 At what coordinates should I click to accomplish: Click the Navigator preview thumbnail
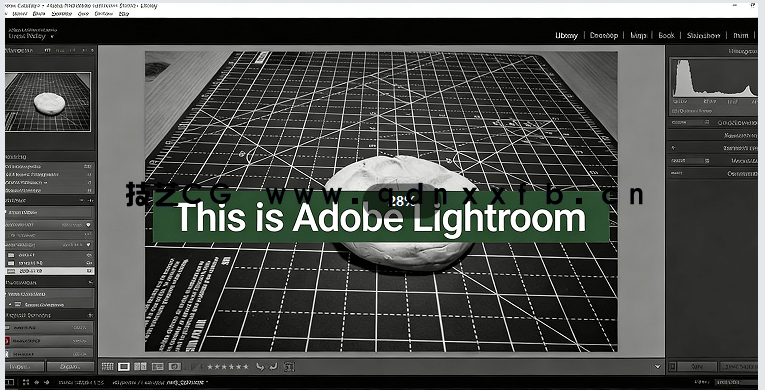(48, 102)
